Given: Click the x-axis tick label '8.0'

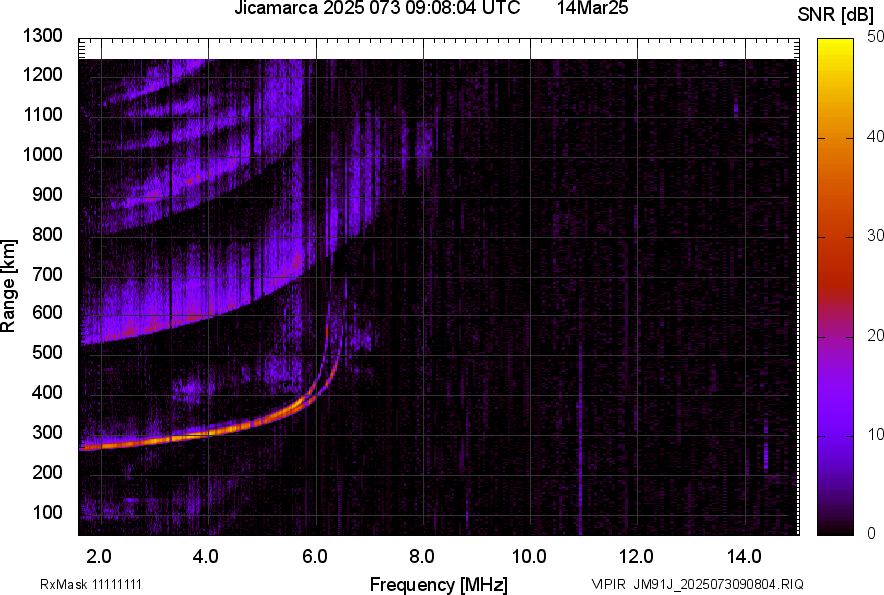Looking at the screenshot, I should (422, 557).
